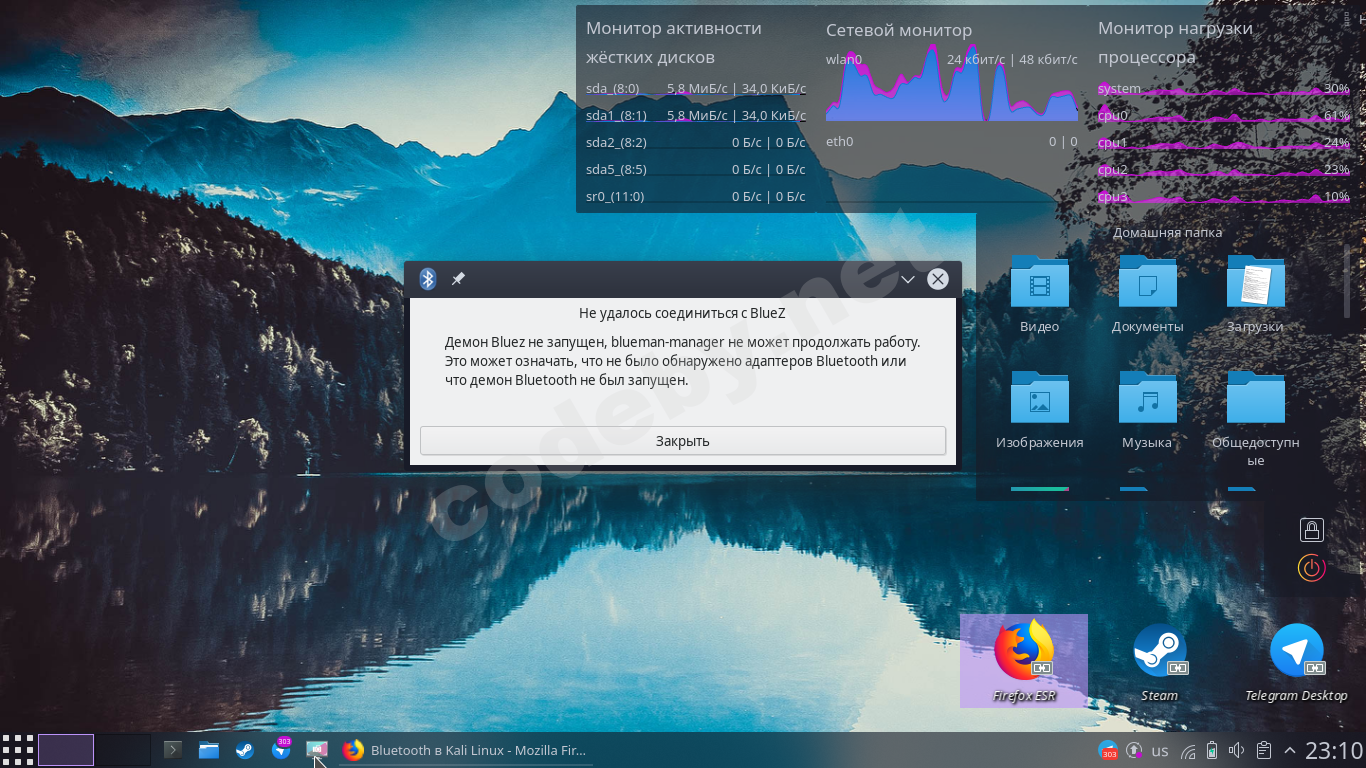Toggle the pin icon on the dialog titlebar

tap(459, 279)
